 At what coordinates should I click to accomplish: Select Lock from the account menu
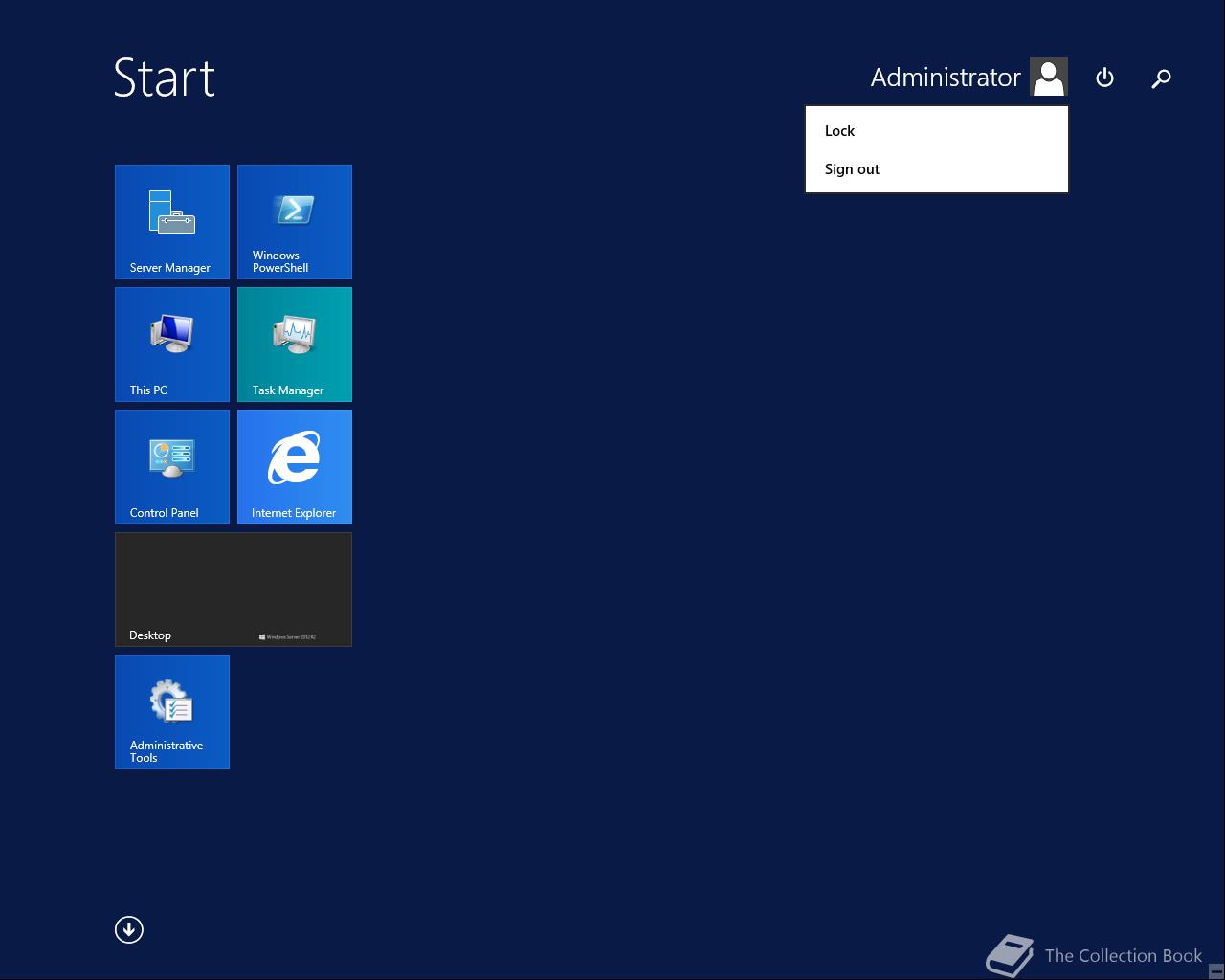937,131
